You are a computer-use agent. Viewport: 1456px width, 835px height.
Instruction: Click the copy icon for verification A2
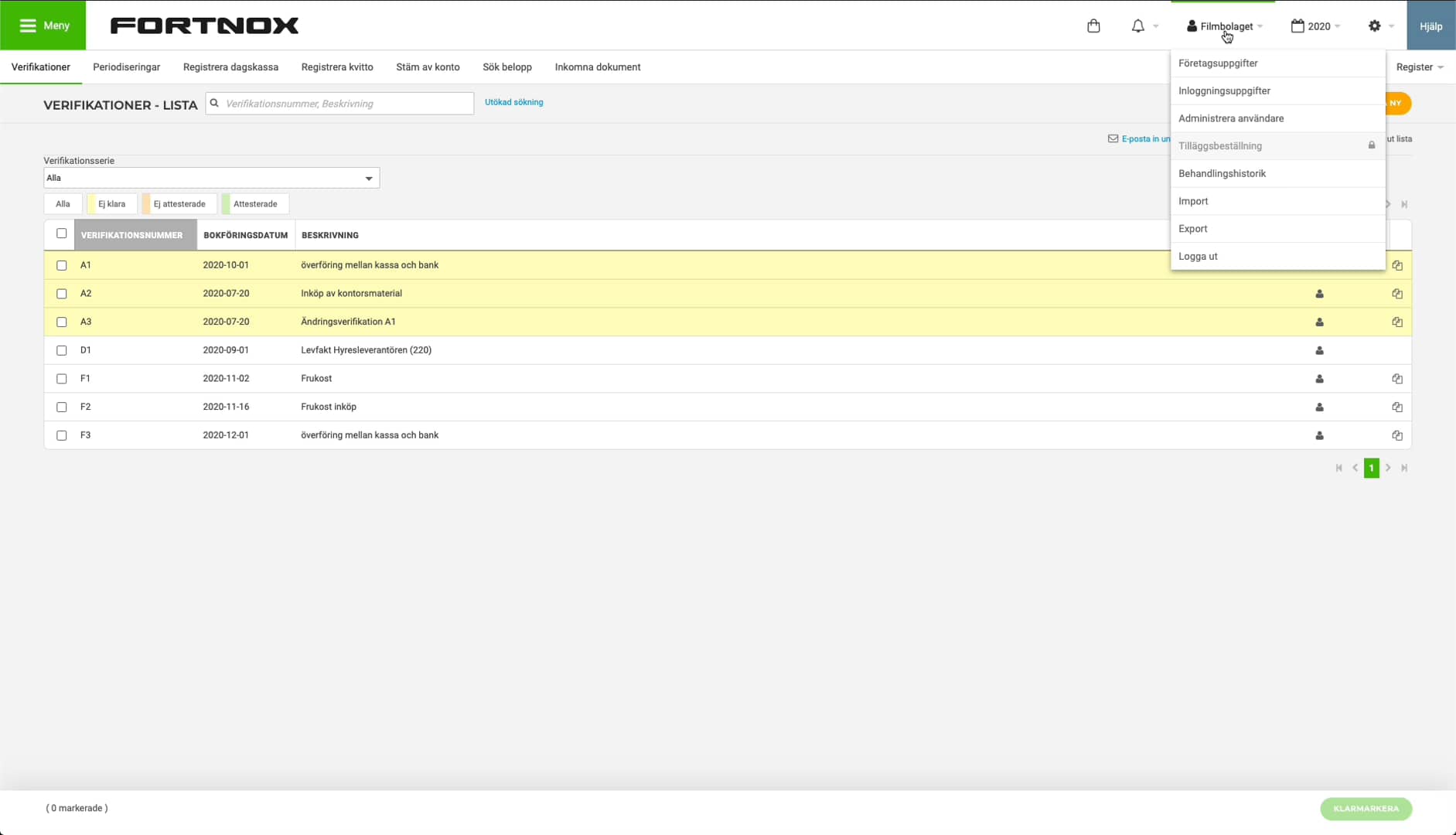pyautogui.click(x=1397, y=294)
